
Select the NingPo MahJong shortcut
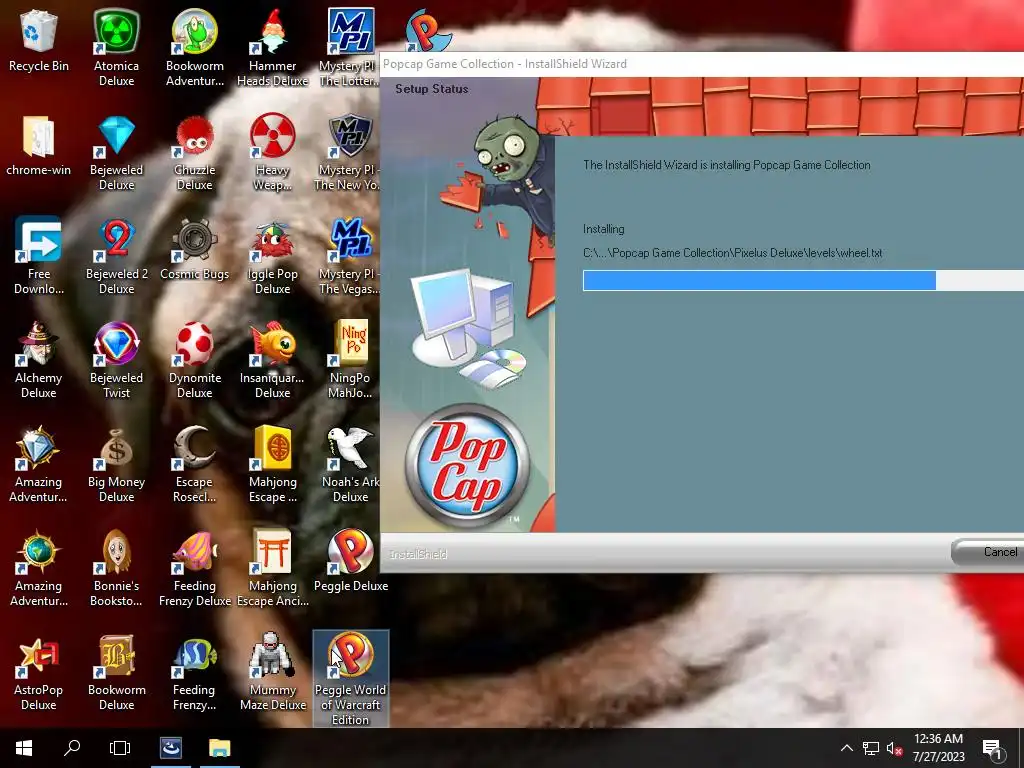pyautogui.click(x=350, y=359)
